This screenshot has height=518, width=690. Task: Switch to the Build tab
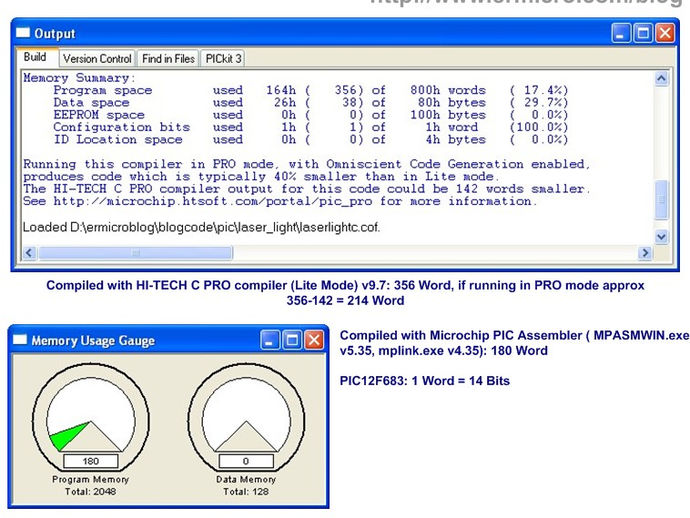pos(35,57)
